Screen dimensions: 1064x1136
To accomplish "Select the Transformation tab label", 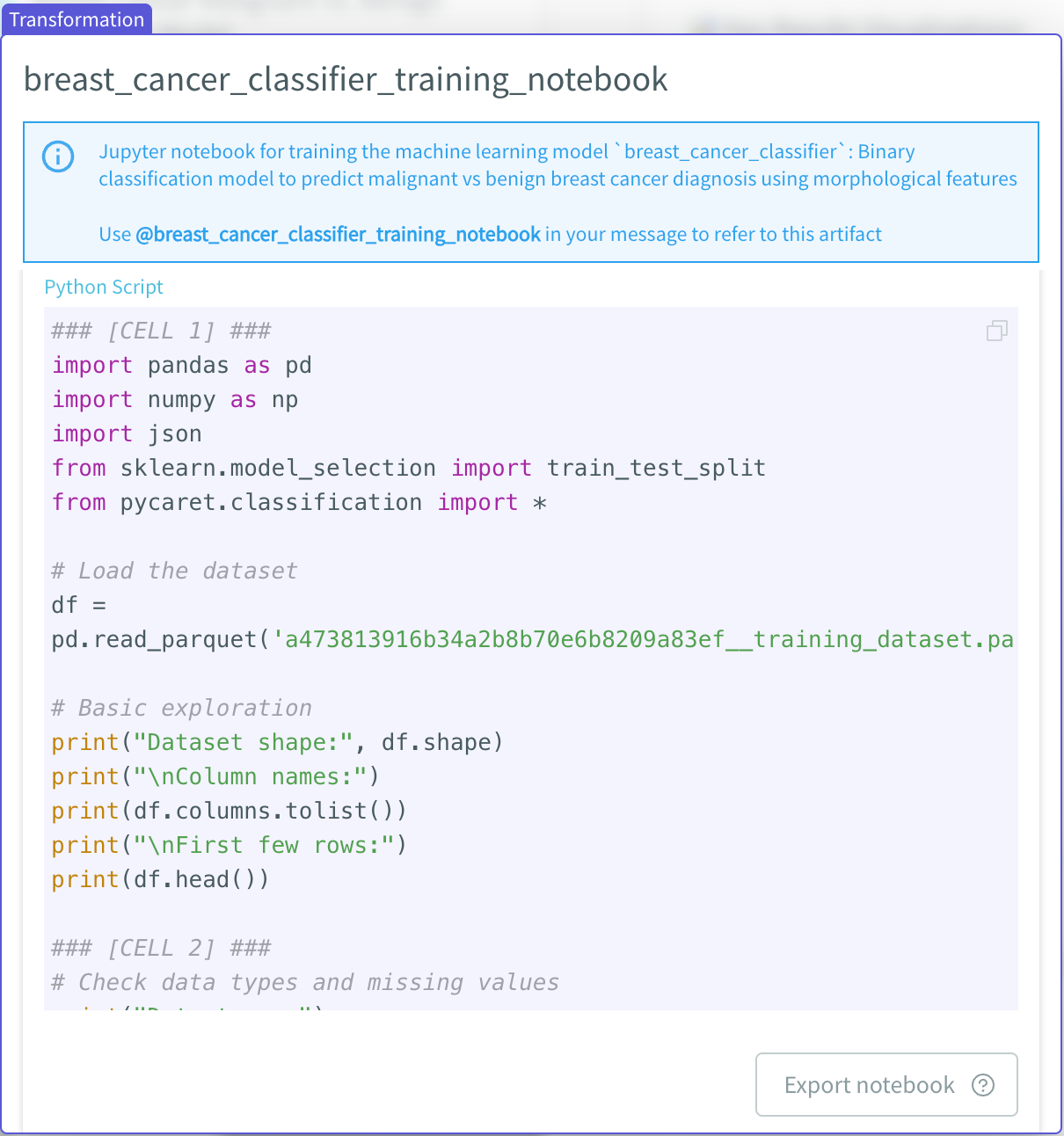I will tap(77, 19).
